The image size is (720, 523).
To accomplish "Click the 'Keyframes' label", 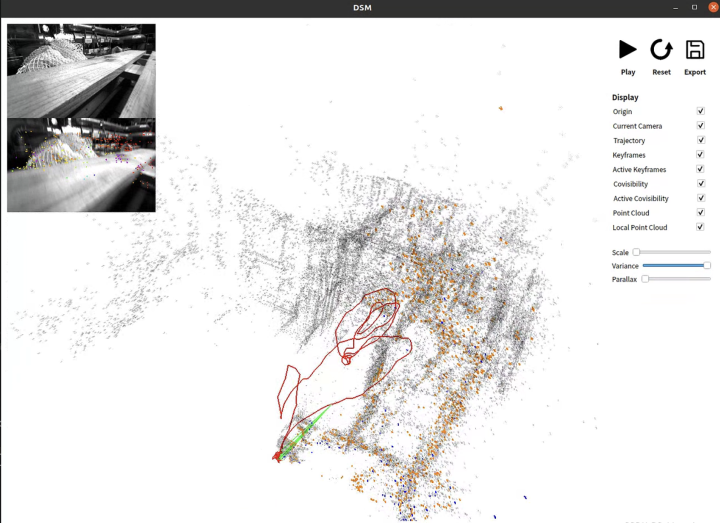I will coord(629,155).
